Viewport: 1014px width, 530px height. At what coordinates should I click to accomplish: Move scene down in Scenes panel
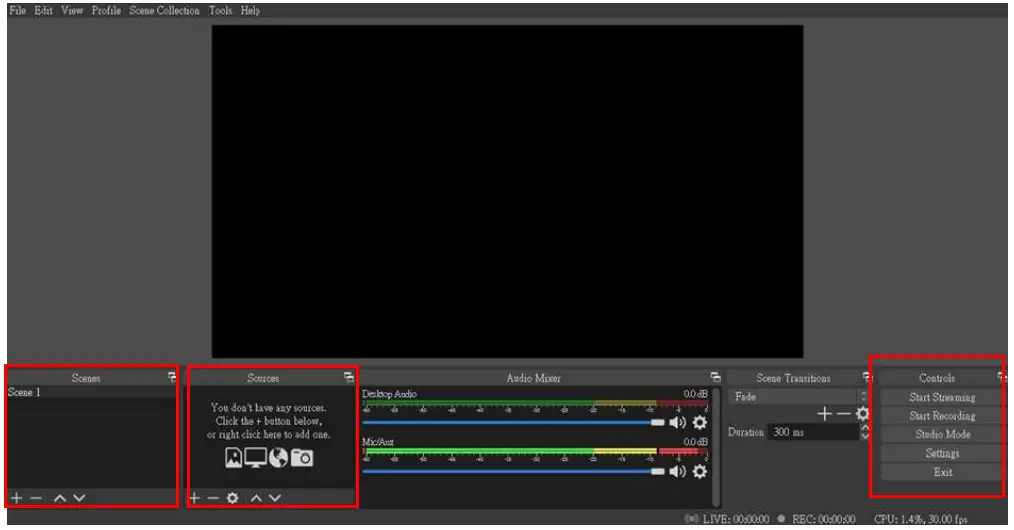(x=79, y=498)
